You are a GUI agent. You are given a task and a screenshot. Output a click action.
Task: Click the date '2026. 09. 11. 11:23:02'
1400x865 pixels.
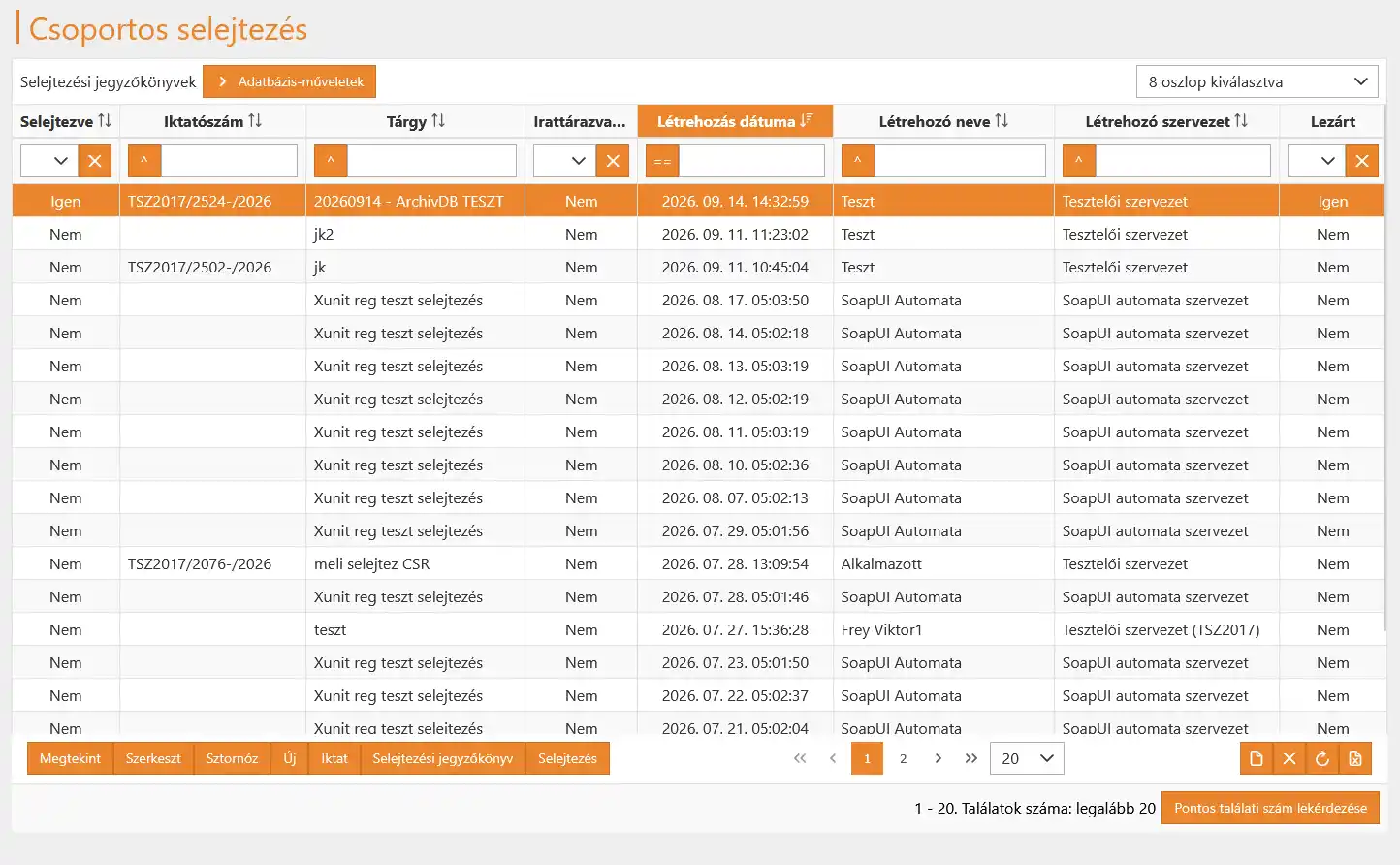tap(735, 234)
